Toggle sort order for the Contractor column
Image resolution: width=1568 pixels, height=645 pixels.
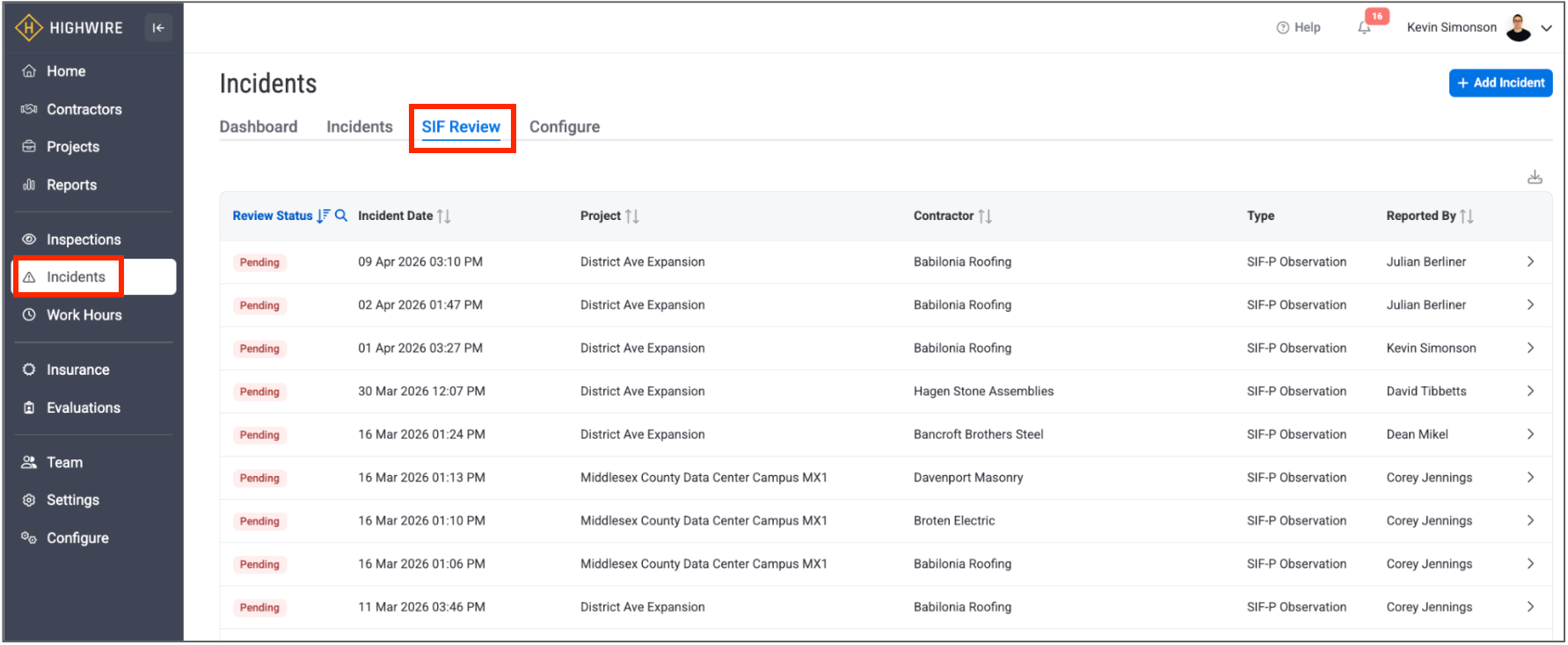click(x=984, y=216)
